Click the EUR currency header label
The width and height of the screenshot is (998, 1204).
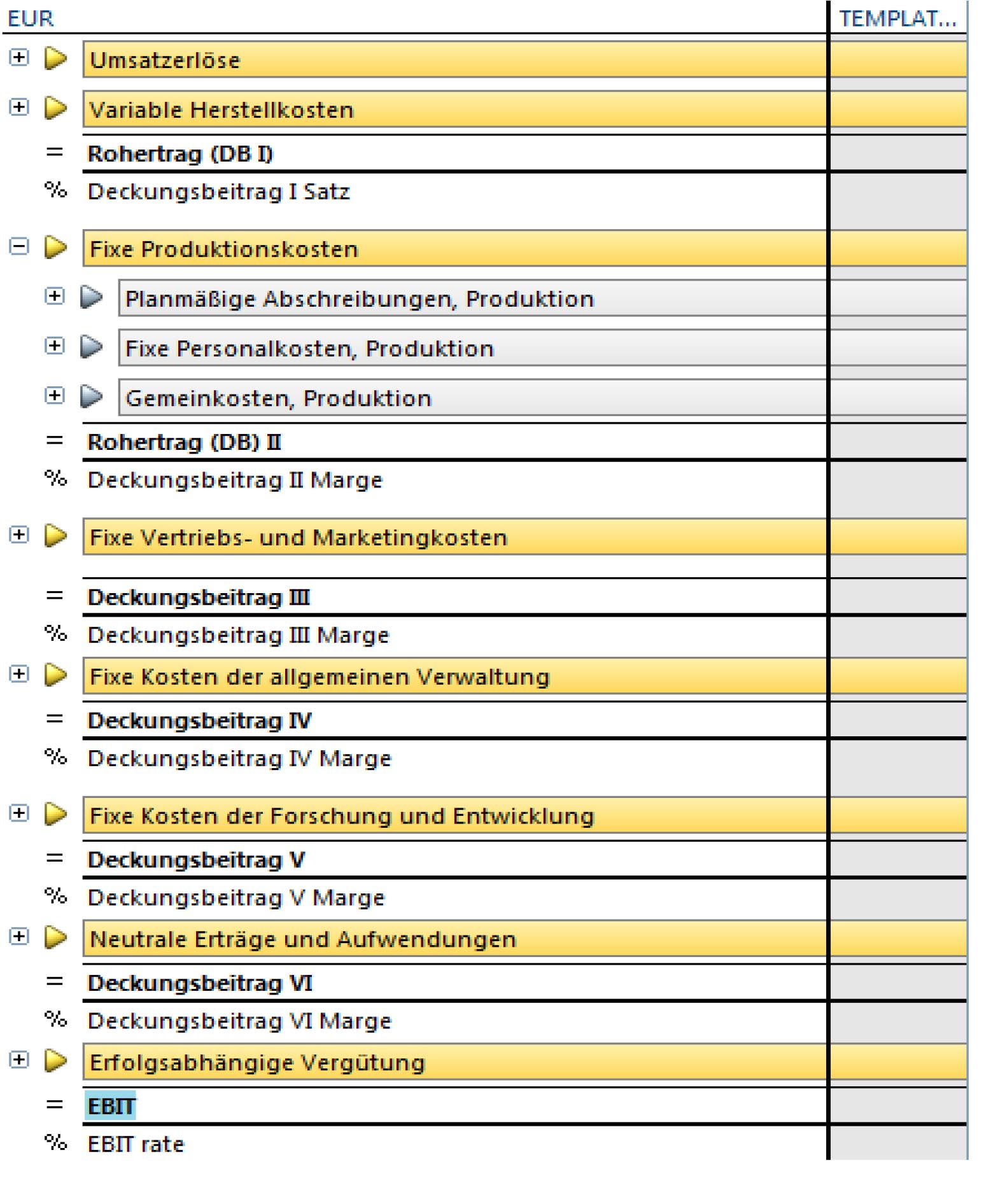pyautogui.click(x=31, y=18)
